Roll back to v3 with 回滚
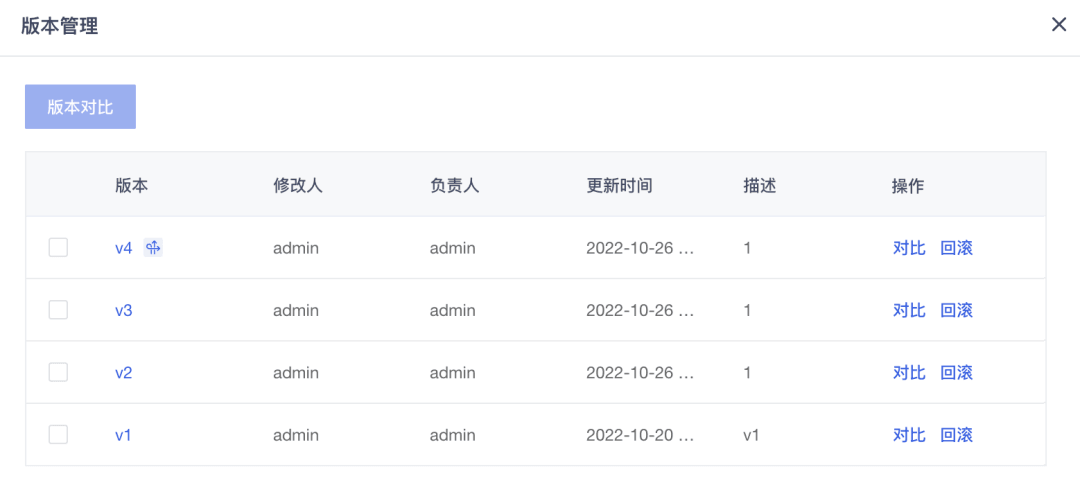 pyautogui.click(x=956, y=310)
